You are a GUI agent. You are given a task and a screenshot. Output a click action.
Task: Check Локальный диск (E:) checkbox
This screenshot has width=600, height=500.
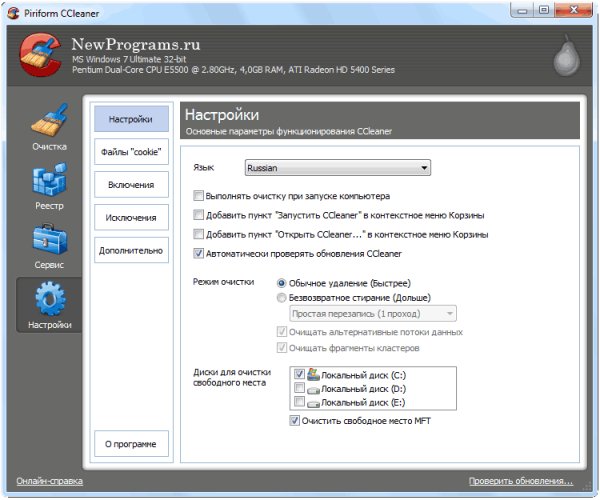click(299, 402)
